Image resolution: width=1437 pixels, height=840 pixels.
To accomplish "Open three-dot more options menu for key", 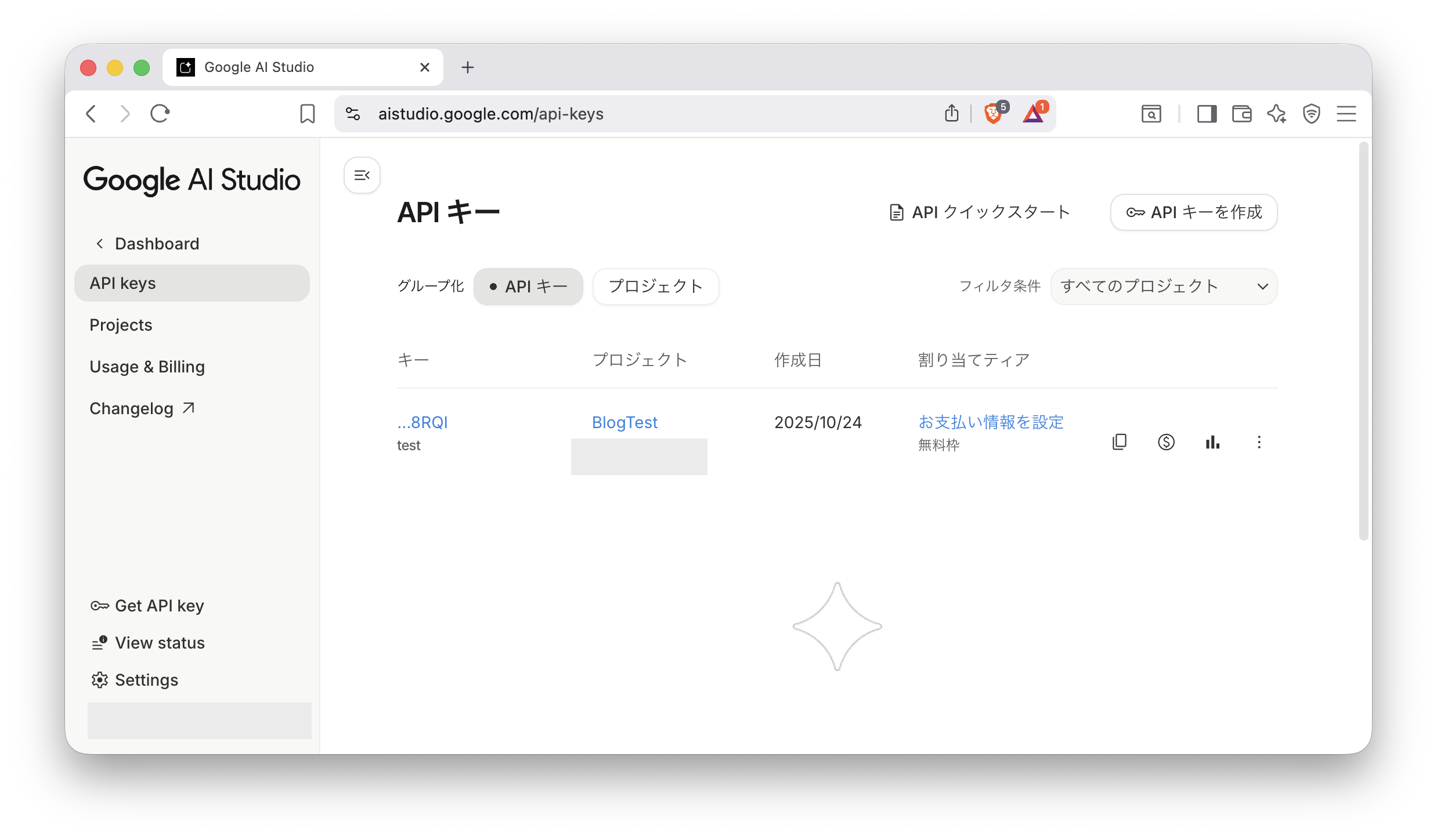I will [x=1259, y=442].
